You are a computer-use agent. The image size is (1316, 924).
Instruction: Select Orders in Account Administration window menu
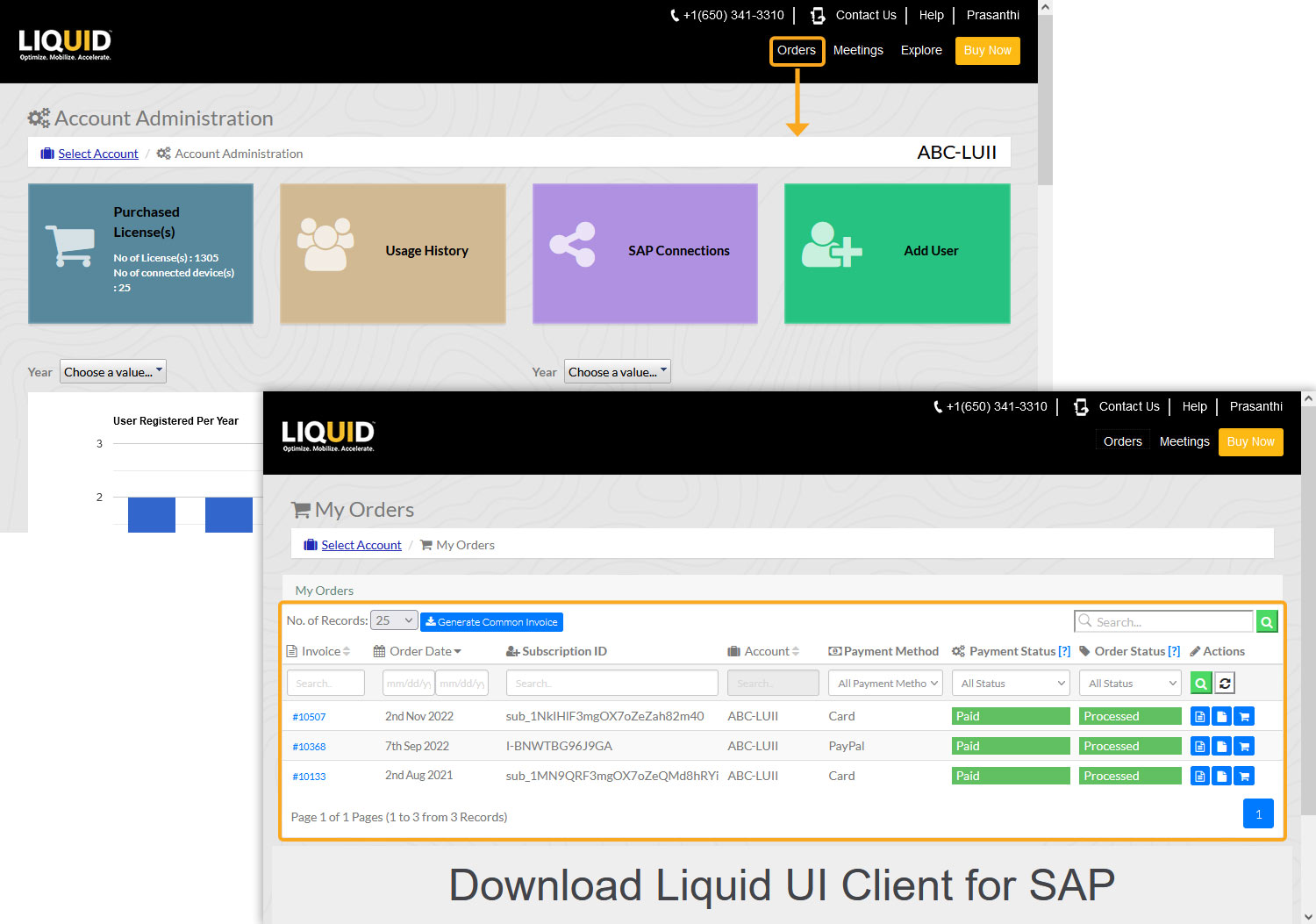point(797,50)
